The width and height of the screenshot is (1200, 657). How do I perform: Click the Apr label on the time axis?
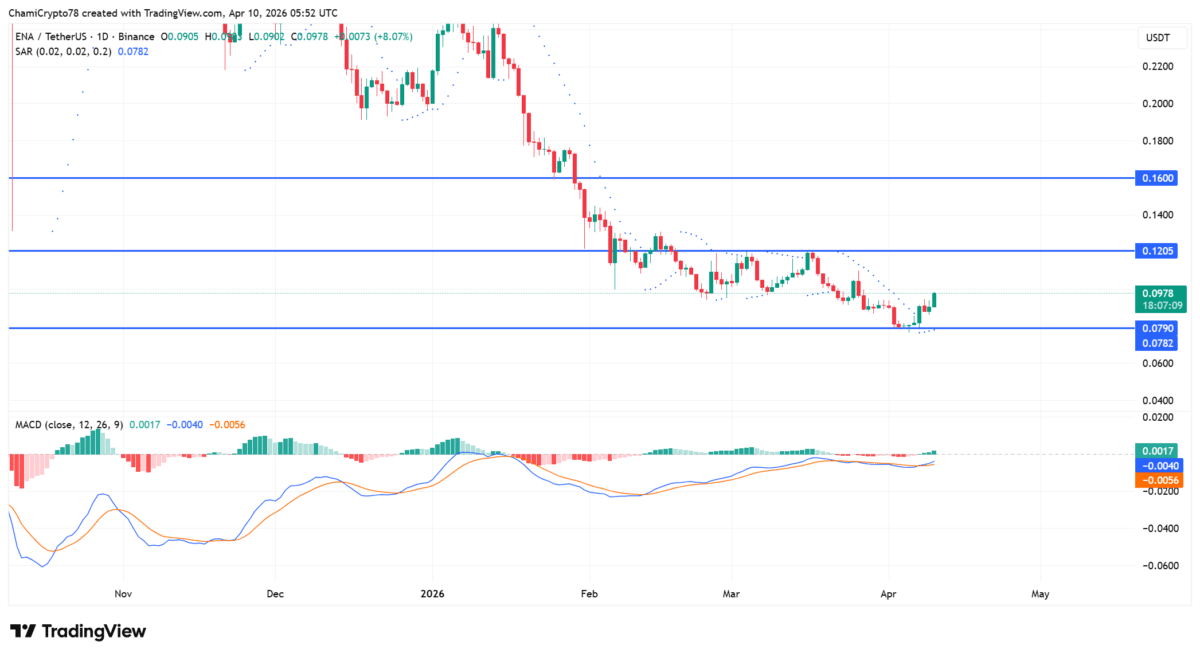point(889,593)
